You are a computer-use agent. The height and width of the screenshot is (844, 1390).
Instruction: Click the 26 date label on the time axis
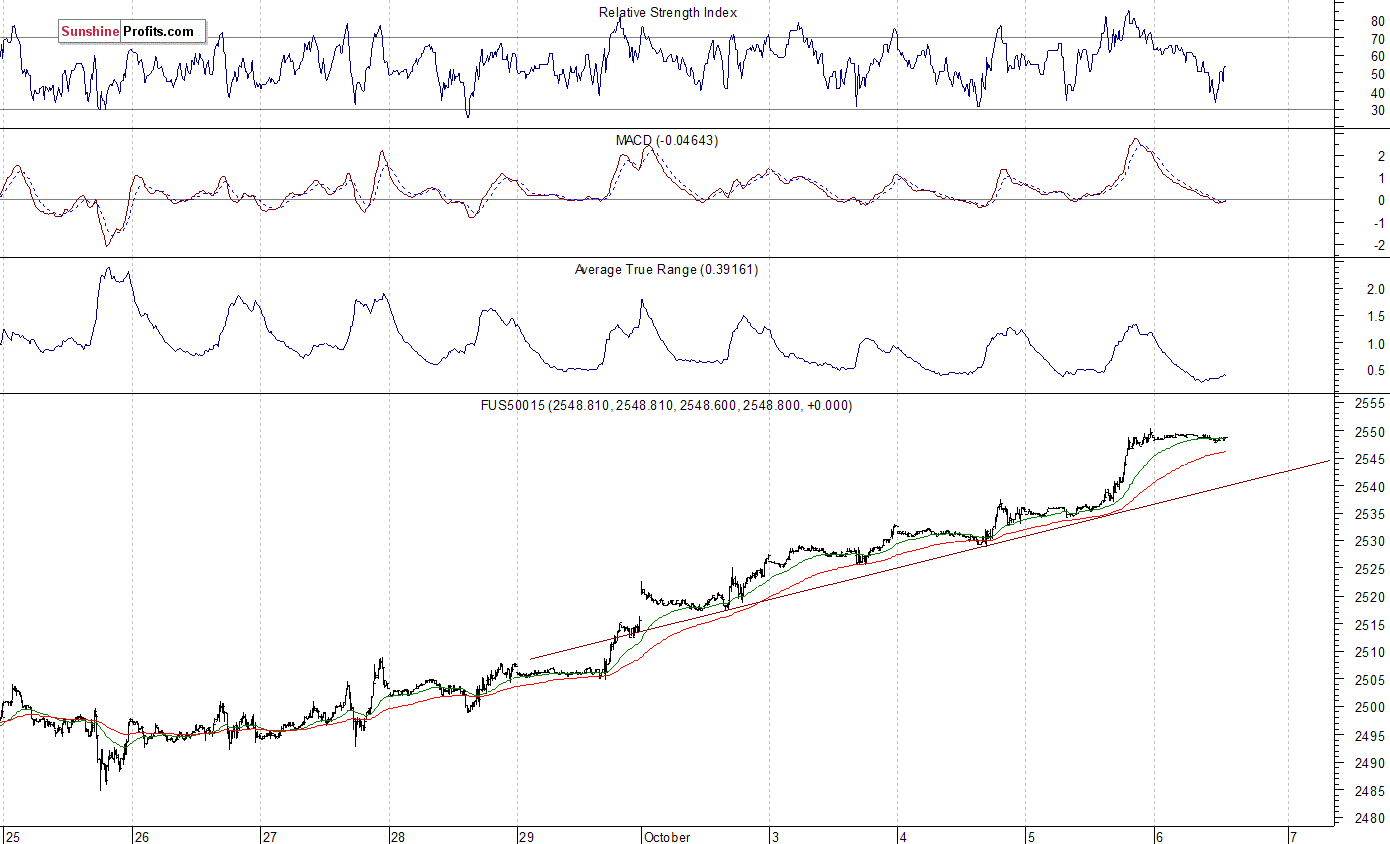click(x=141, y=837)
